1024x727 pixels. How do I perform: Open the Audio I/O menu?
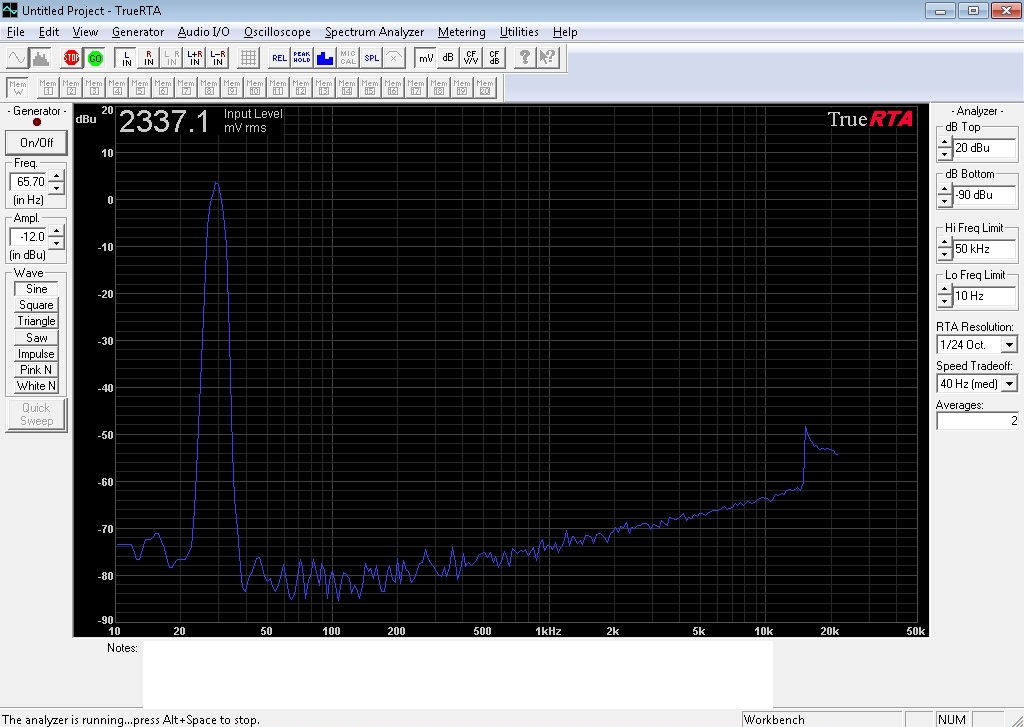[x=203, y=32]
